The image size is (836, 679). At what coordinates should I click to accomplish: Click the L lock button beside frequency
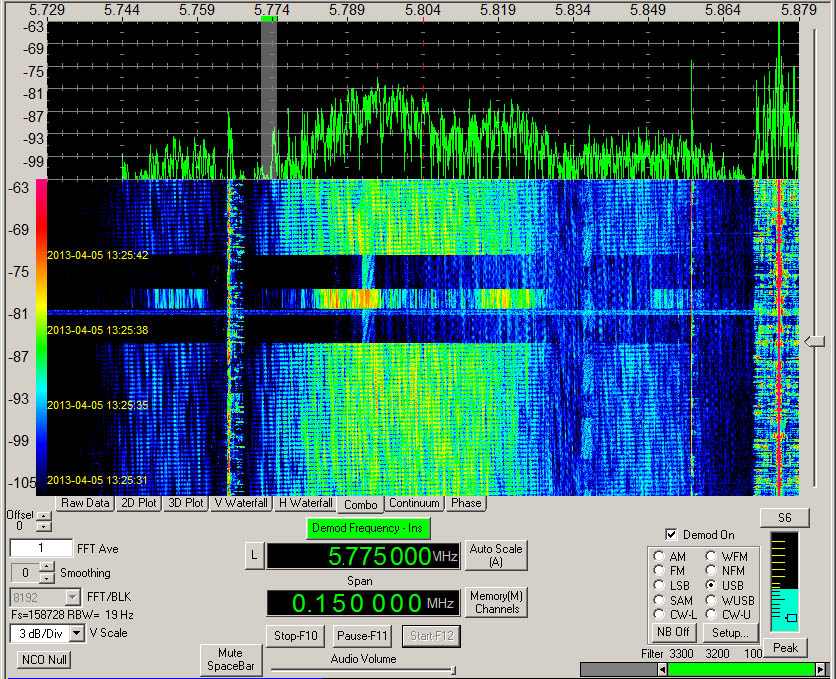pos(254,556)
